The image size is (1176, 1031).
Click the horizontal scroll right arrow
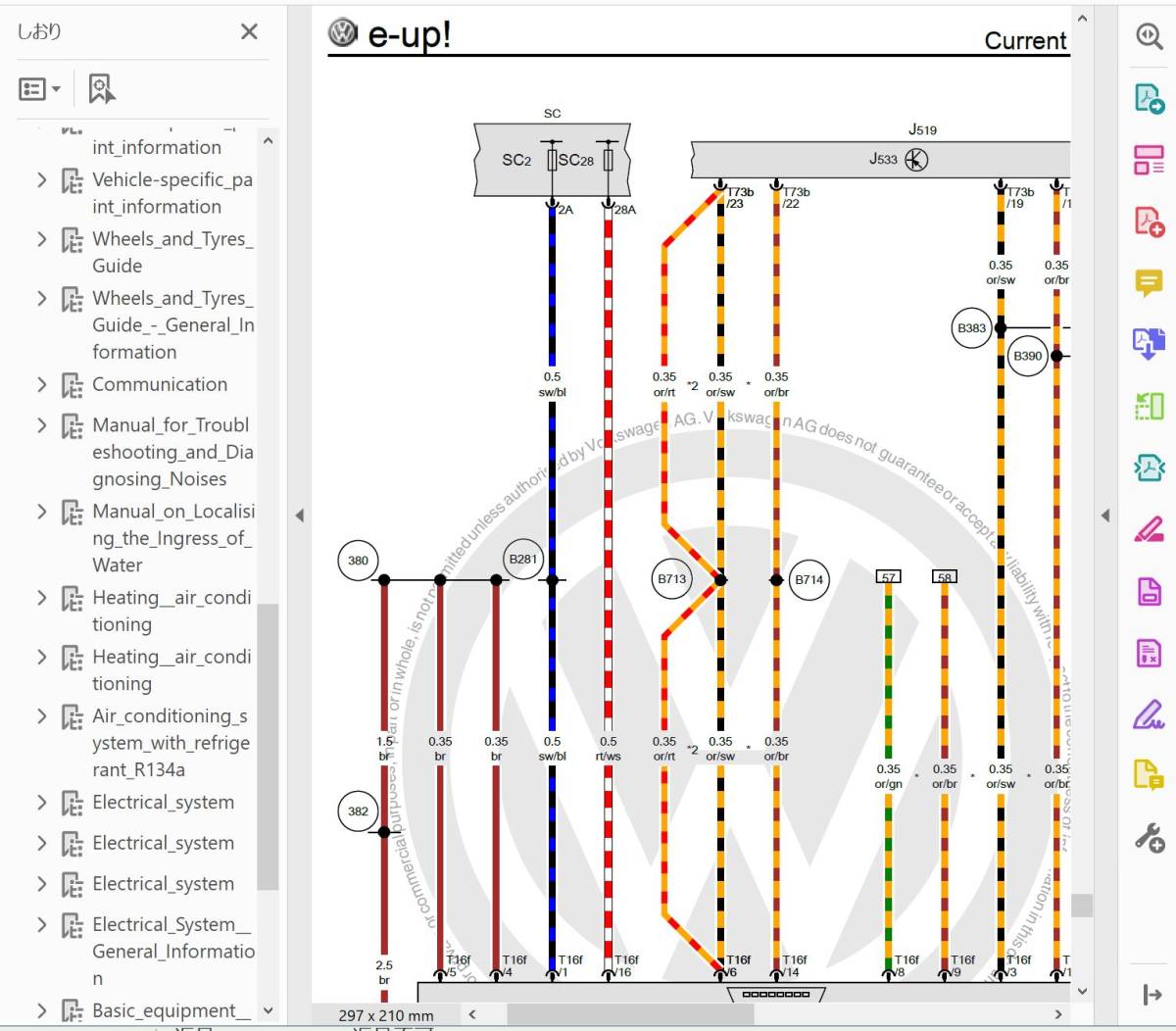[1058, 1014]
